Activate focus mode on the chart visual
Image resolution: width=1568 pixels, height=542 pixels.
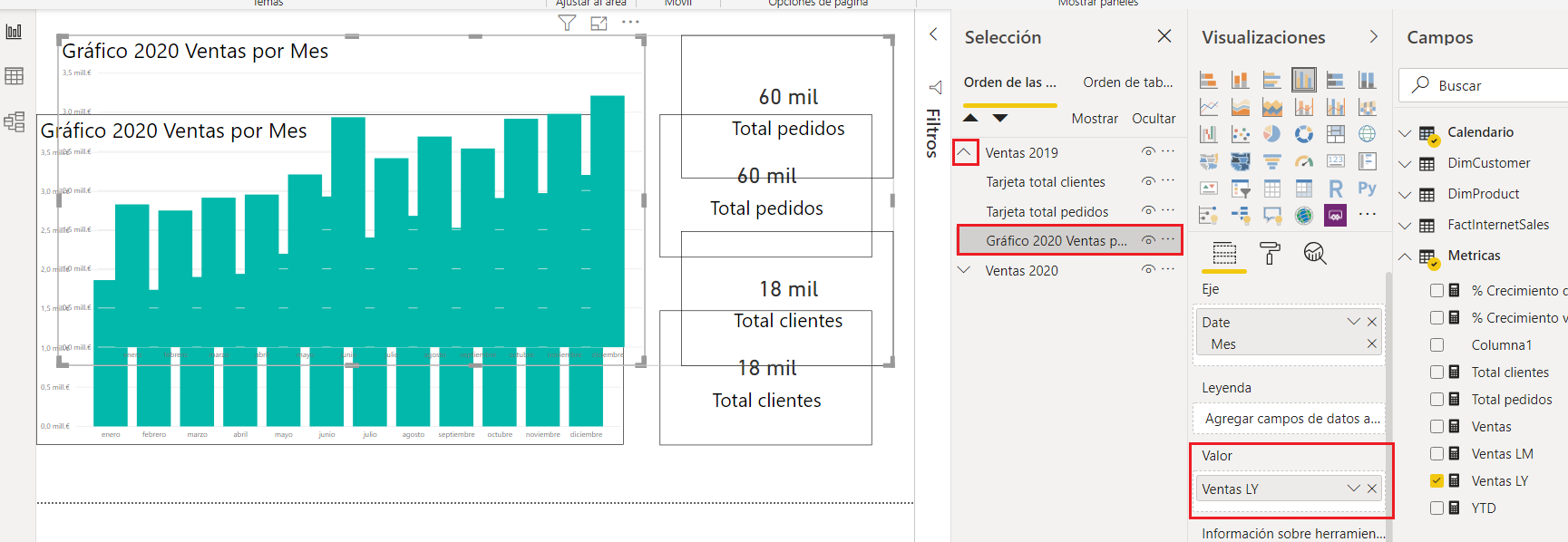pos(599,23)
